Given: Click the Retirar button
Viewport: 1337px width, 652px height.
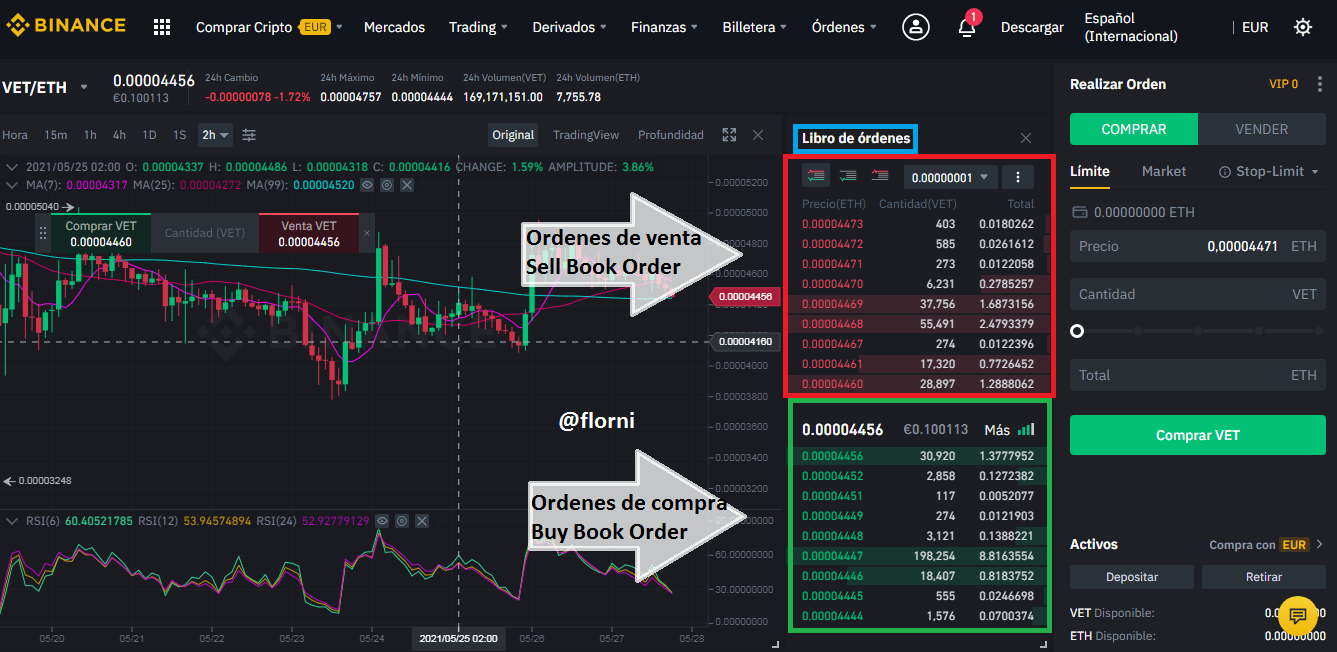Looking at the screenshot, I should click(x=1264, y=577).
